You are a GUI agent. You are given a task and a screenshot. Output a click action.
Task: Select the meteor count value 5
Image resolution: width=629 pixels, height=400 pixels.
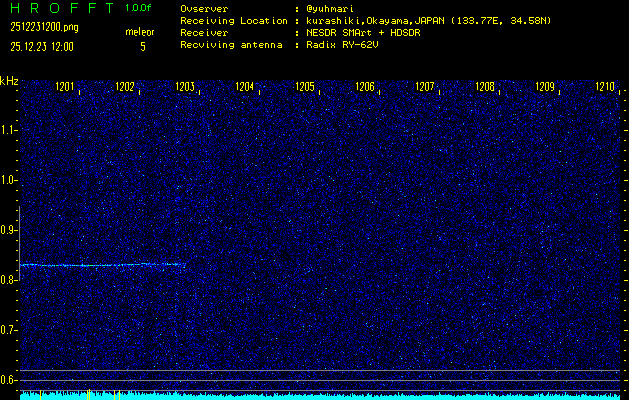click(142, 46)
